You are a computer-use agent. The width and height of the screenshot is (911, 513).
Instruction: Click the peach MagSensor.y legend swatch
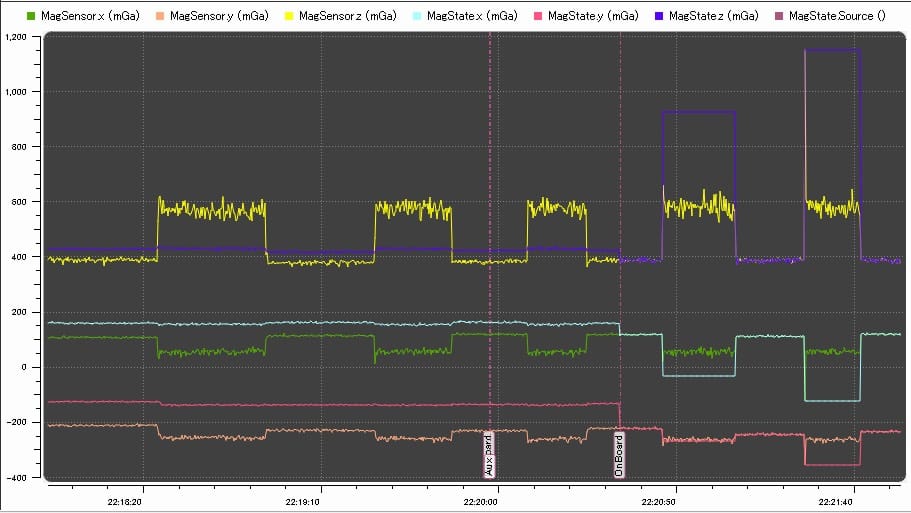[x=159, y=16]
